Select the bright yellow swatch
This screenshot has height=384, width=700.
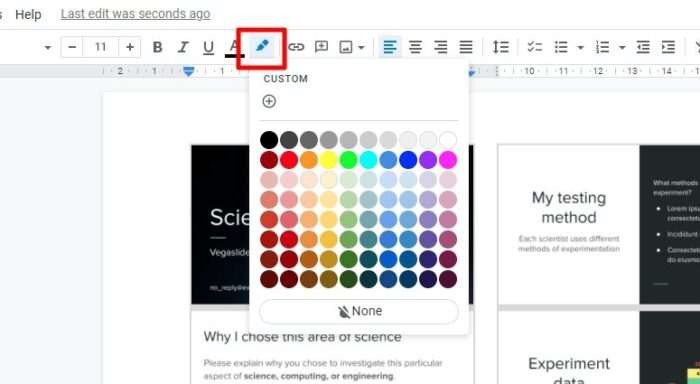click(x=329, y=160)
